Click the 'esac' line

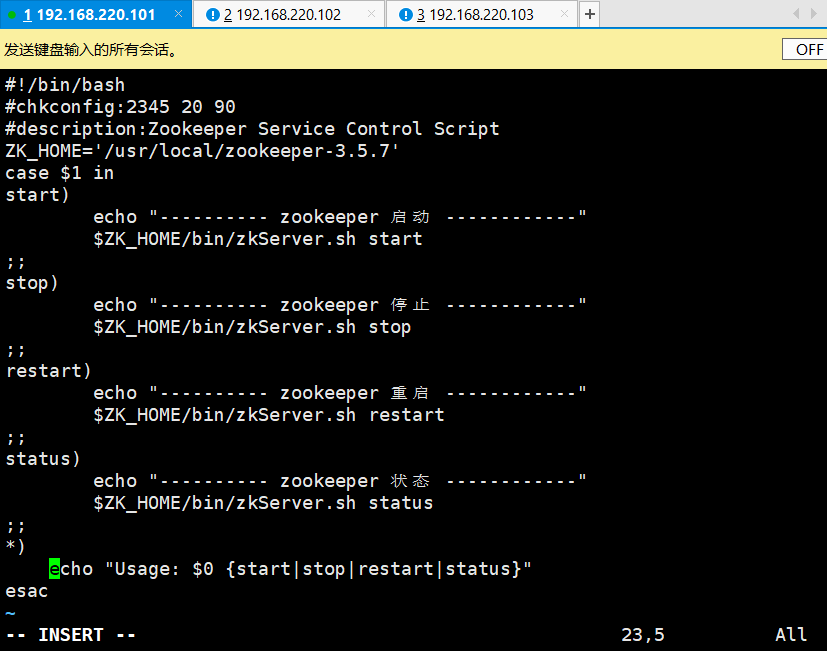26,591
